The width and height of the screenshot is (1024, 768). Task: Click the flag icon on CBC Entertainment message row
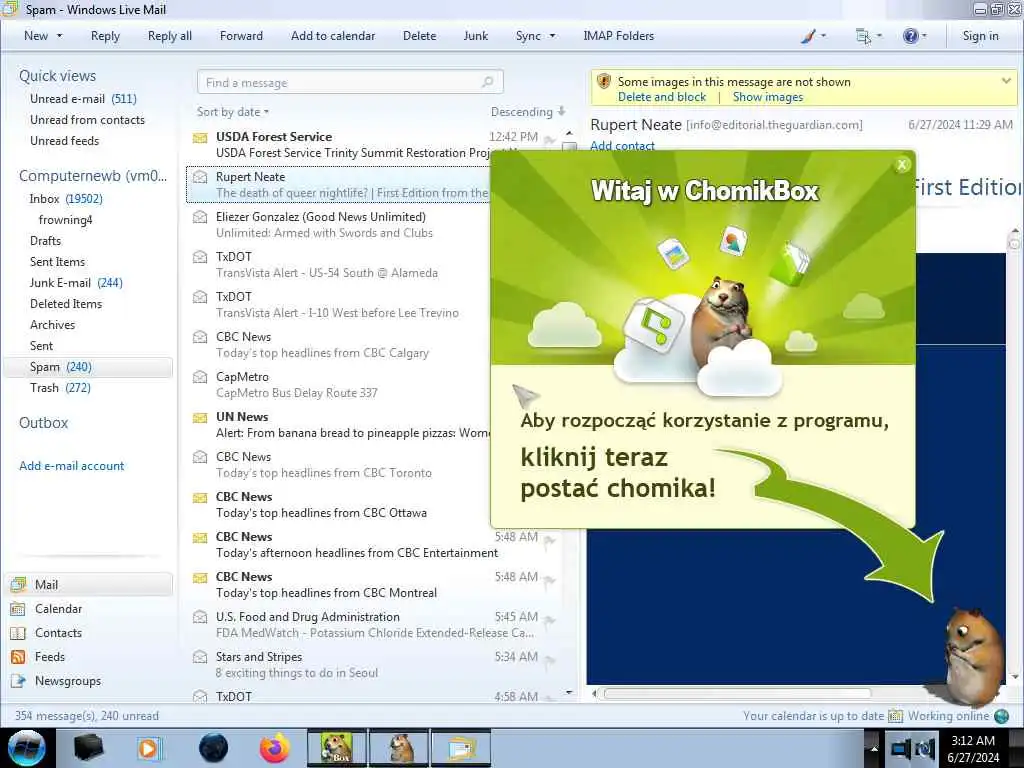tap(549, 540)
